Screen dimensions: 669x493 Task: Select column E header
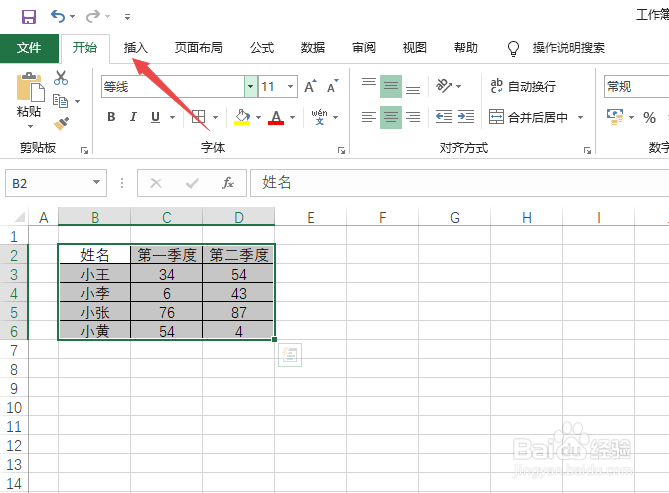[311, 217]
